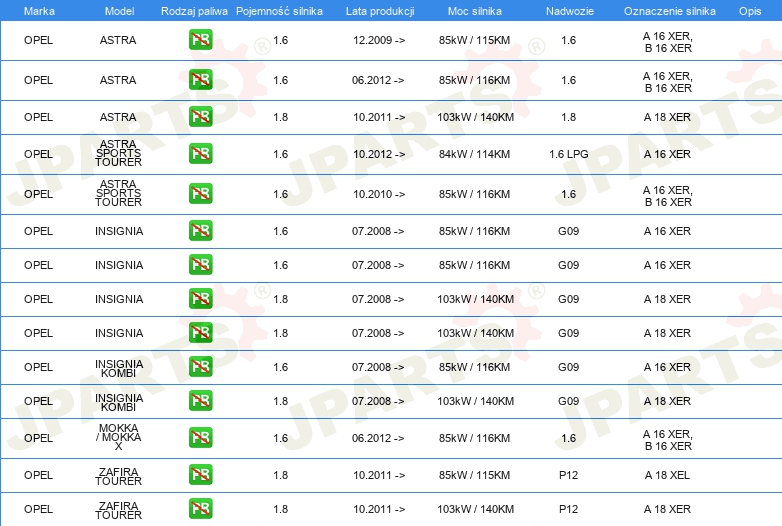Viewport: 782px width, 526px height.
Task: Select fuel icon for Zafira Tourer 140KM row
Action: pos(200,509)
